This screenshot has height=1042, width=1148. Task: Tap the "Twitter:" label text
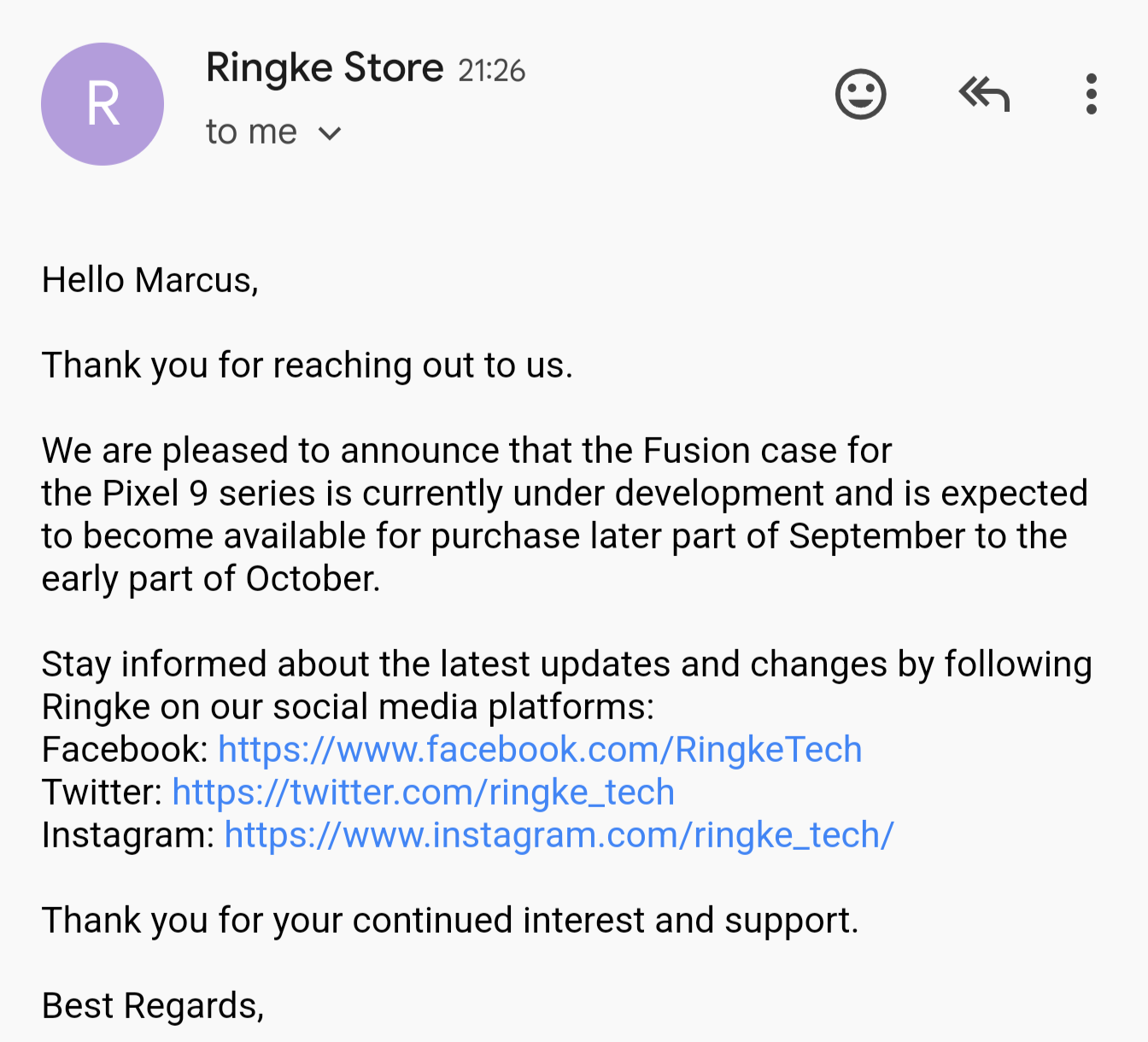(102, 793)
